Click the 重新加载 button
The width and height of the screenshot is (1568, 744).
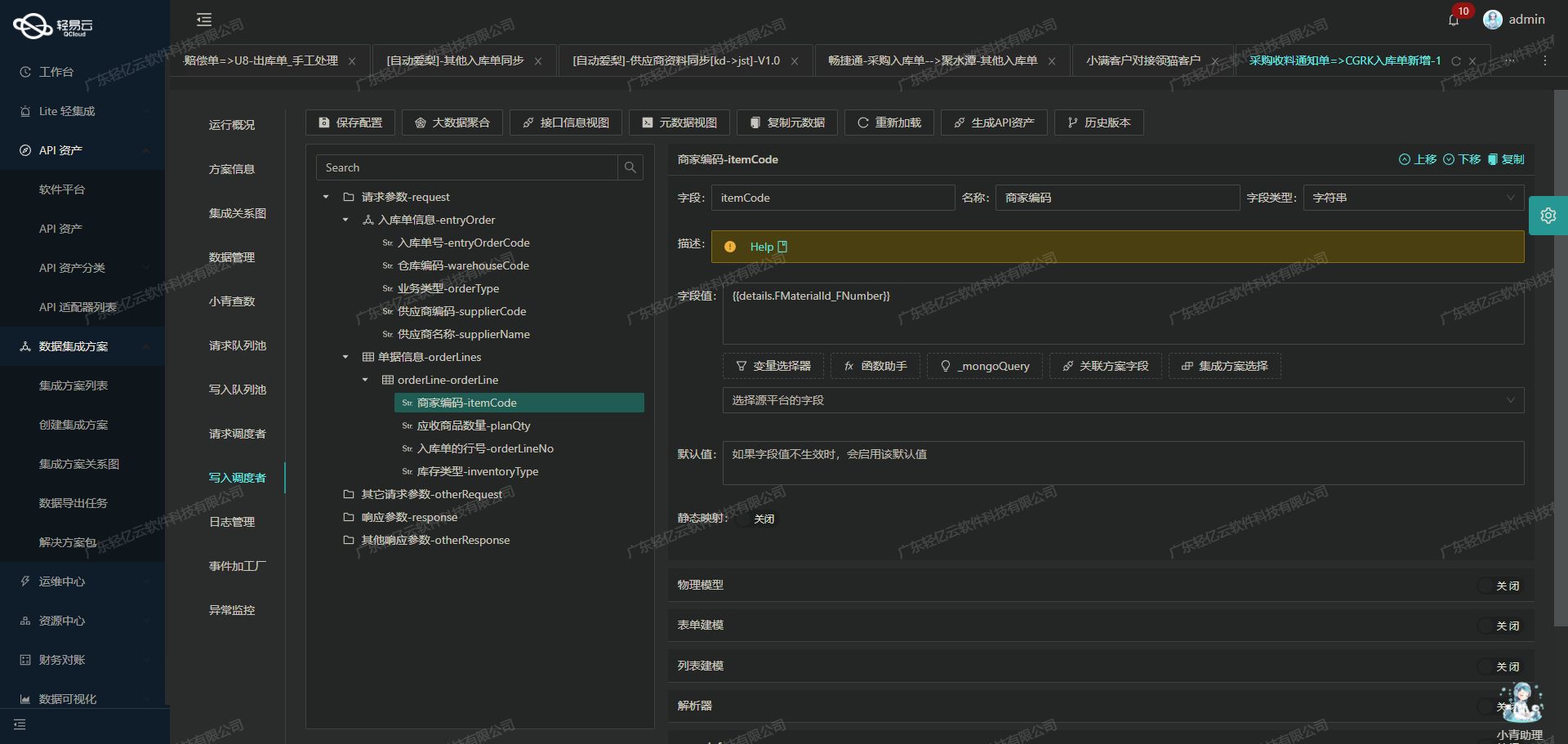(x=889, y=123)
